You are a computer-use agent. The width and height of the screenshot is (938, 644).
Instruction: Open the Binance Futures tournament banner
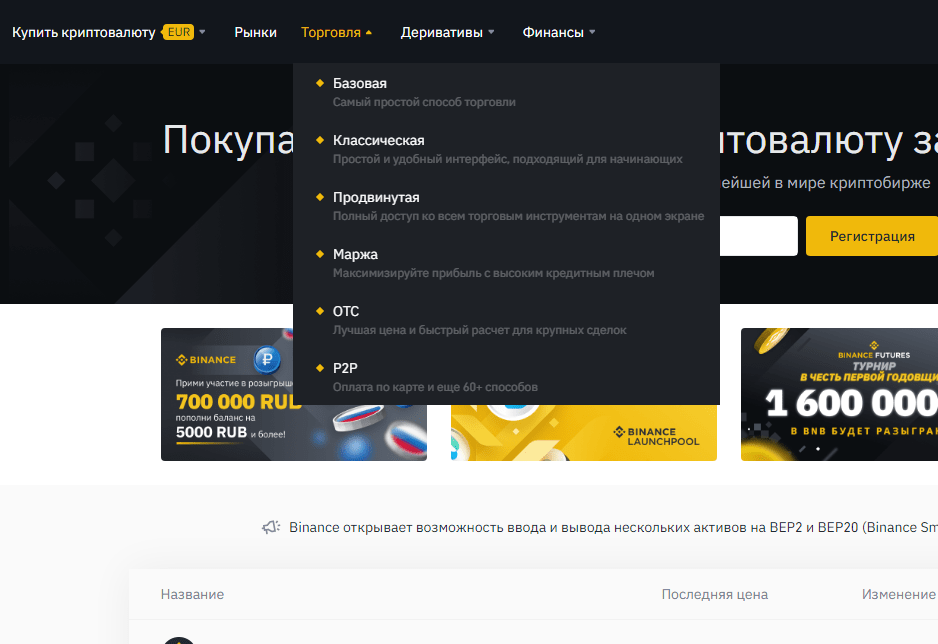(839, 395)
